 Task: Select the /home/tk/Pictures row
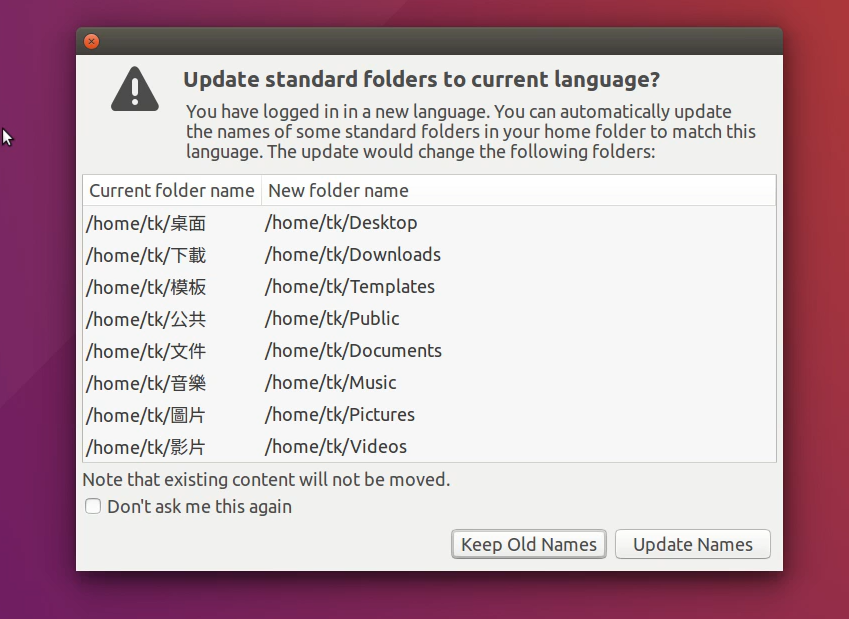[x=429, y=414]
